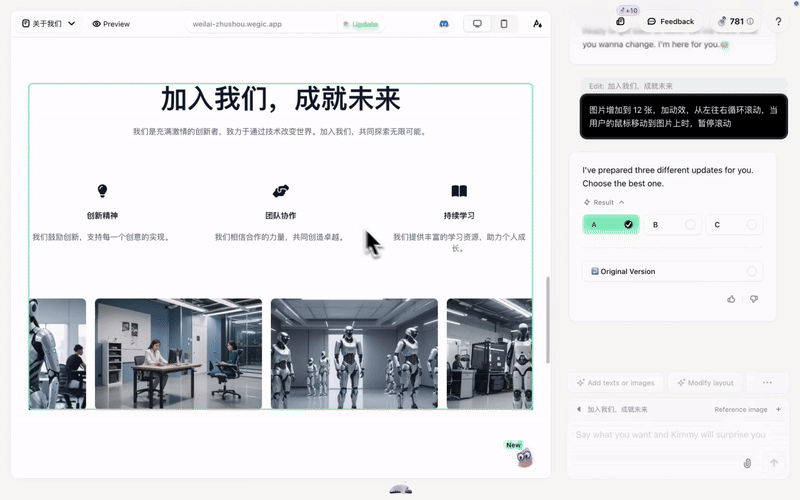Click the thumbs up icon
Screen dimensions: 800x500
(731, 299)
